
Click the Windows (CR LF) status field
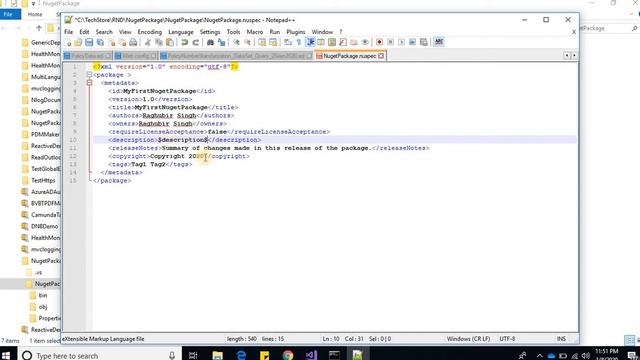[x=468, y=339]
